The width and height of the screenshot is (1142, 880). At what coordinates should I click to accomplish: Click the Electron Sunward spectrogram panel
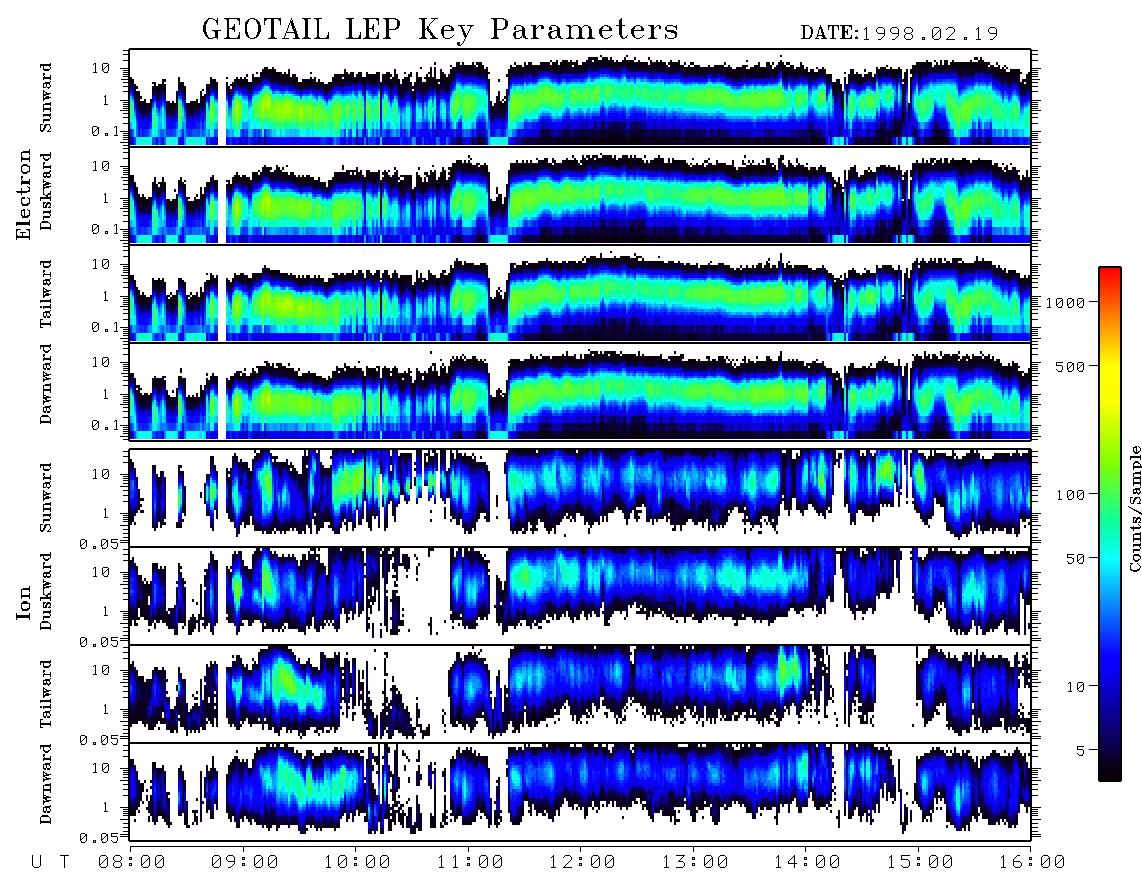(580, 97)
